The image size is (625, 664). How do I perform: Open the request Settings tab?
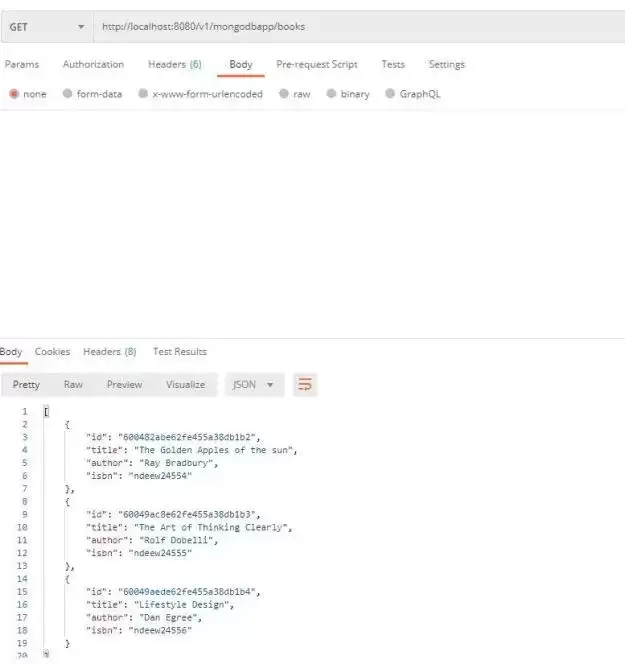446,64
